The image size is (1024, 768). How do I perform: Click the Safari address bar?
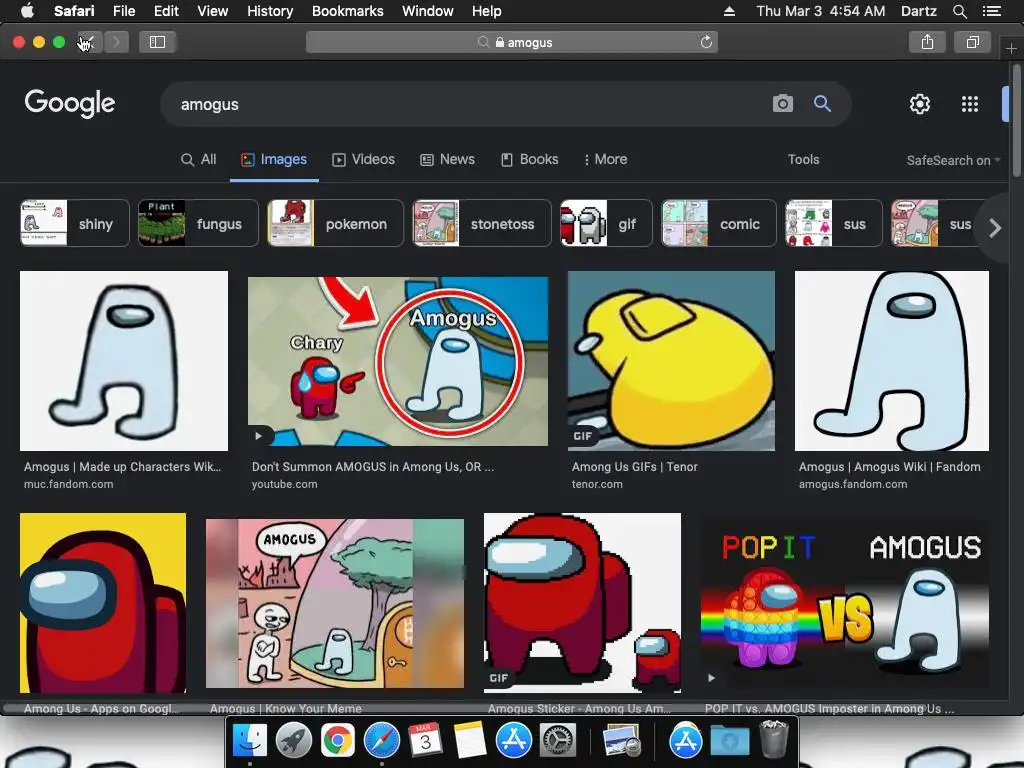pos(511,42)
